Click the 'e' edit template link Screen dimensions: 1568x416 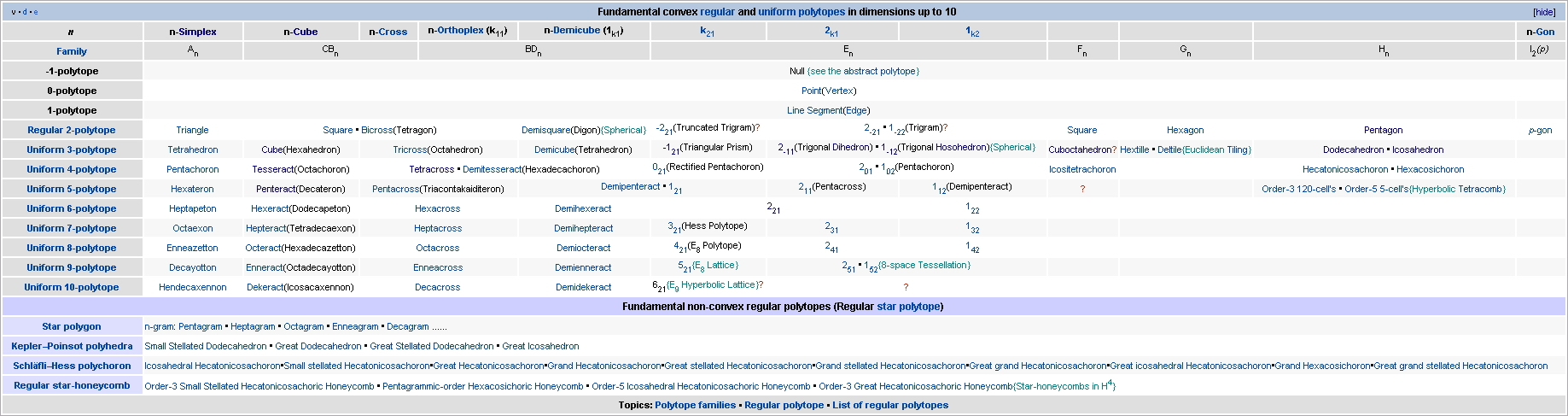35,12
